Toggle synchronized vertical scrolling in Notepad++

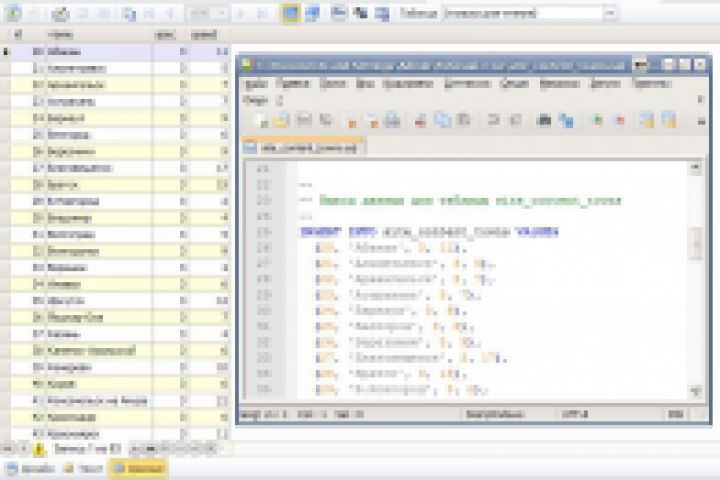(x=647, y=120)
